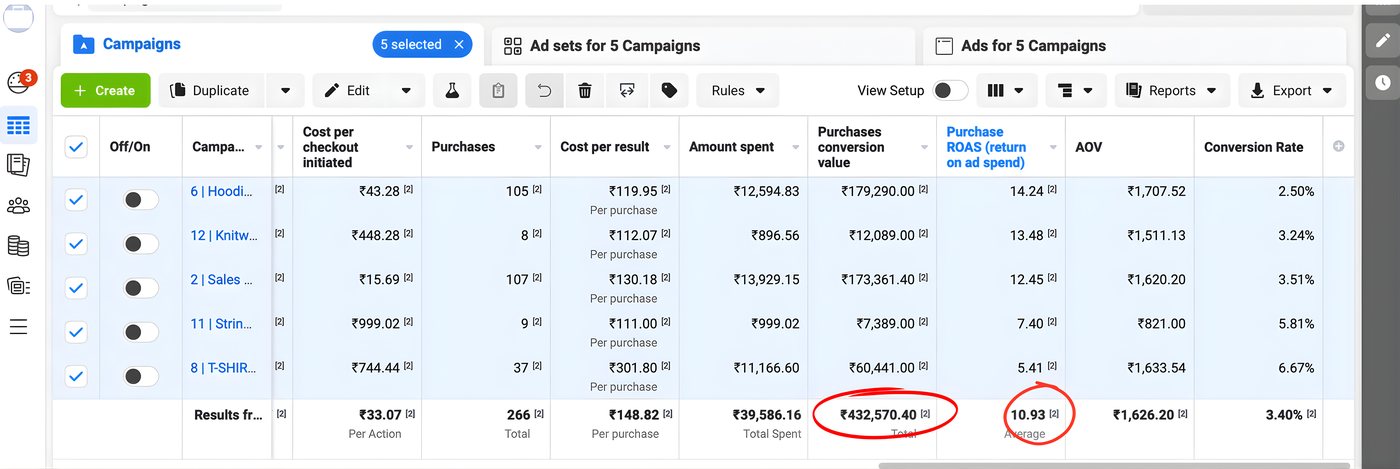Click the discard/revert drafts icon
The width and height of the screenshot is (1400, 469).
click(x=627, y=90)
